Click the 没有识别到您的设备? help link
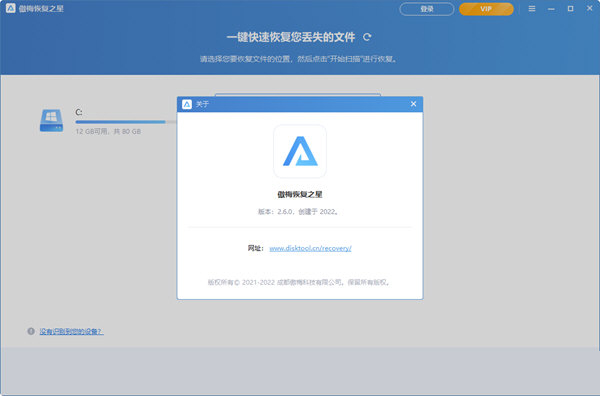This screenshot has height=396, width=600. (x=71, y=331)
